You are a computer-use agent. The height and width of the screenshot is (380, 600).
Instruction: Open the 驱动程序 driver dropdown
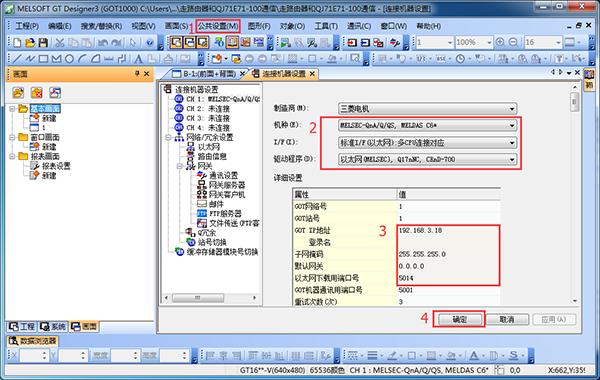click(427, 159)
